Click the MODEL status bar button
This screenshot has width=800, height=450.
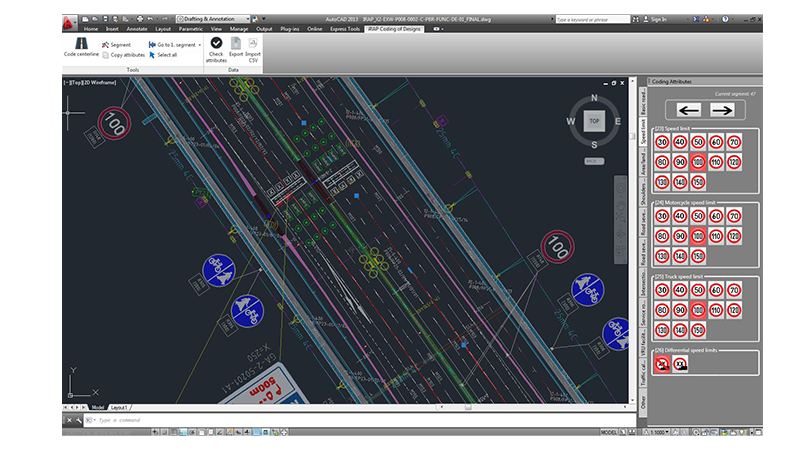tap(609, 432)
